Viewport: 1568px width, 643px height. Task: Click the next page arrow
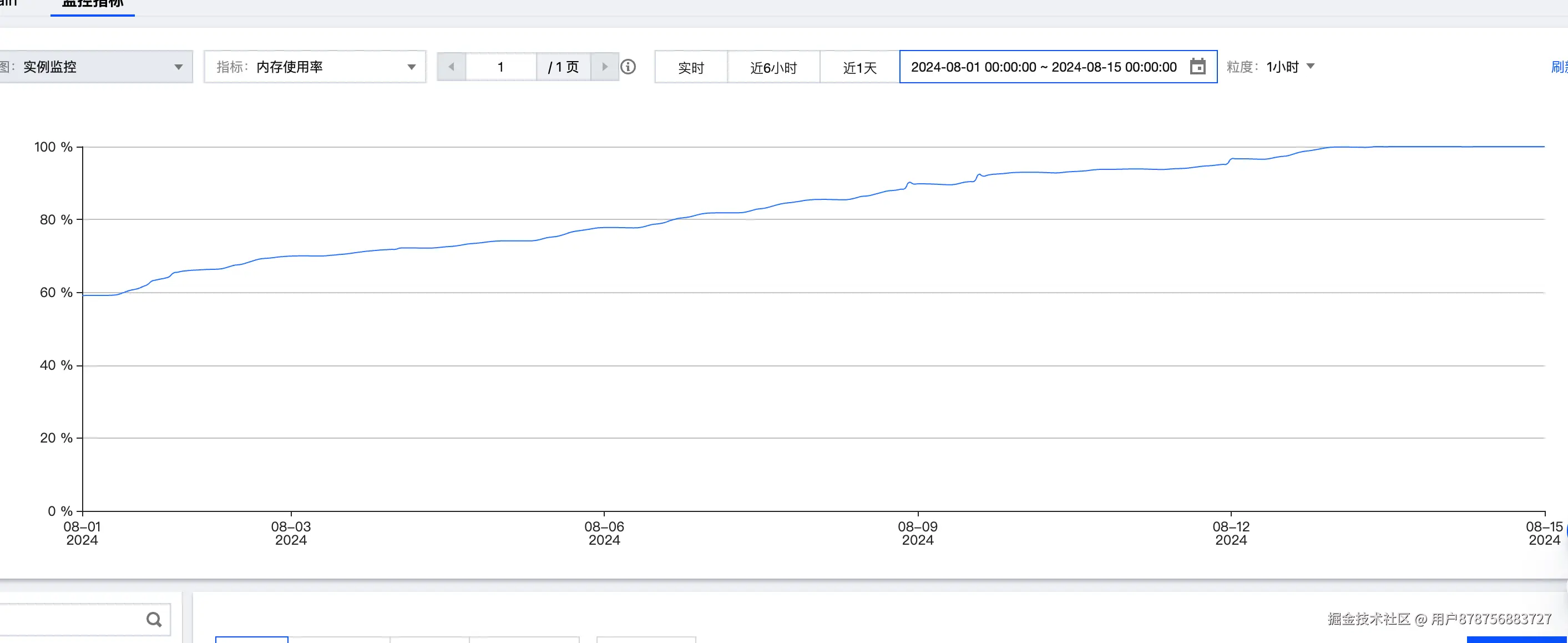tap(604, 67)
